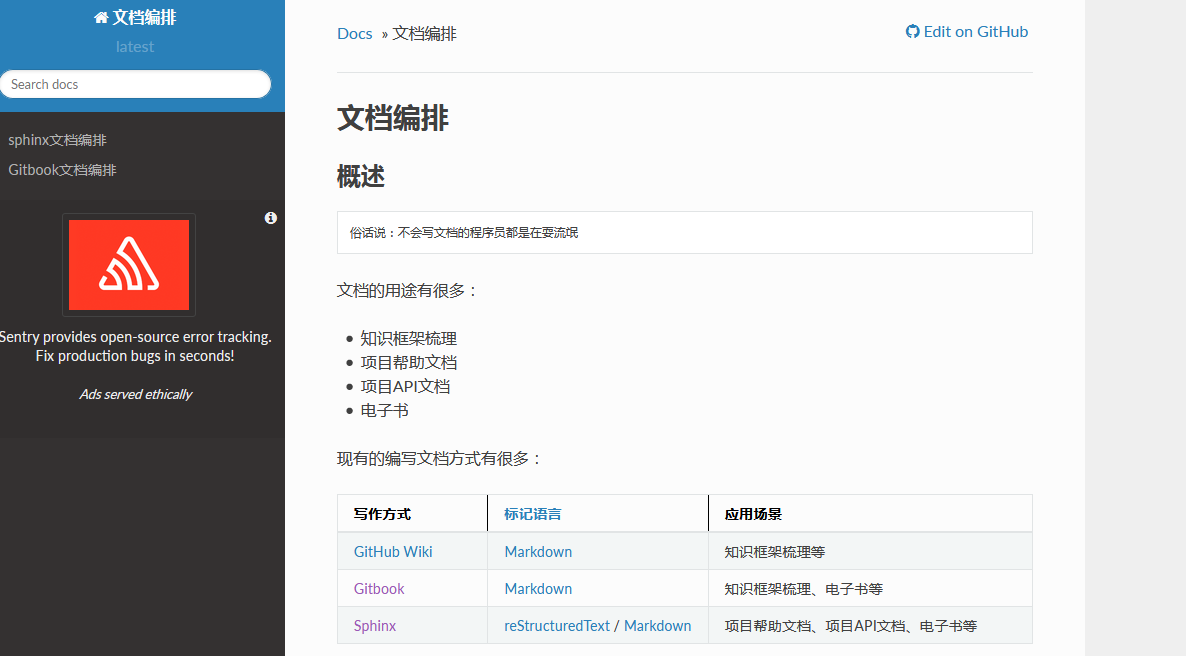The width and height of the screenshot is (1186, 656).
Task: Click the Sentry logo advertisement image
Action: point(129,265)
